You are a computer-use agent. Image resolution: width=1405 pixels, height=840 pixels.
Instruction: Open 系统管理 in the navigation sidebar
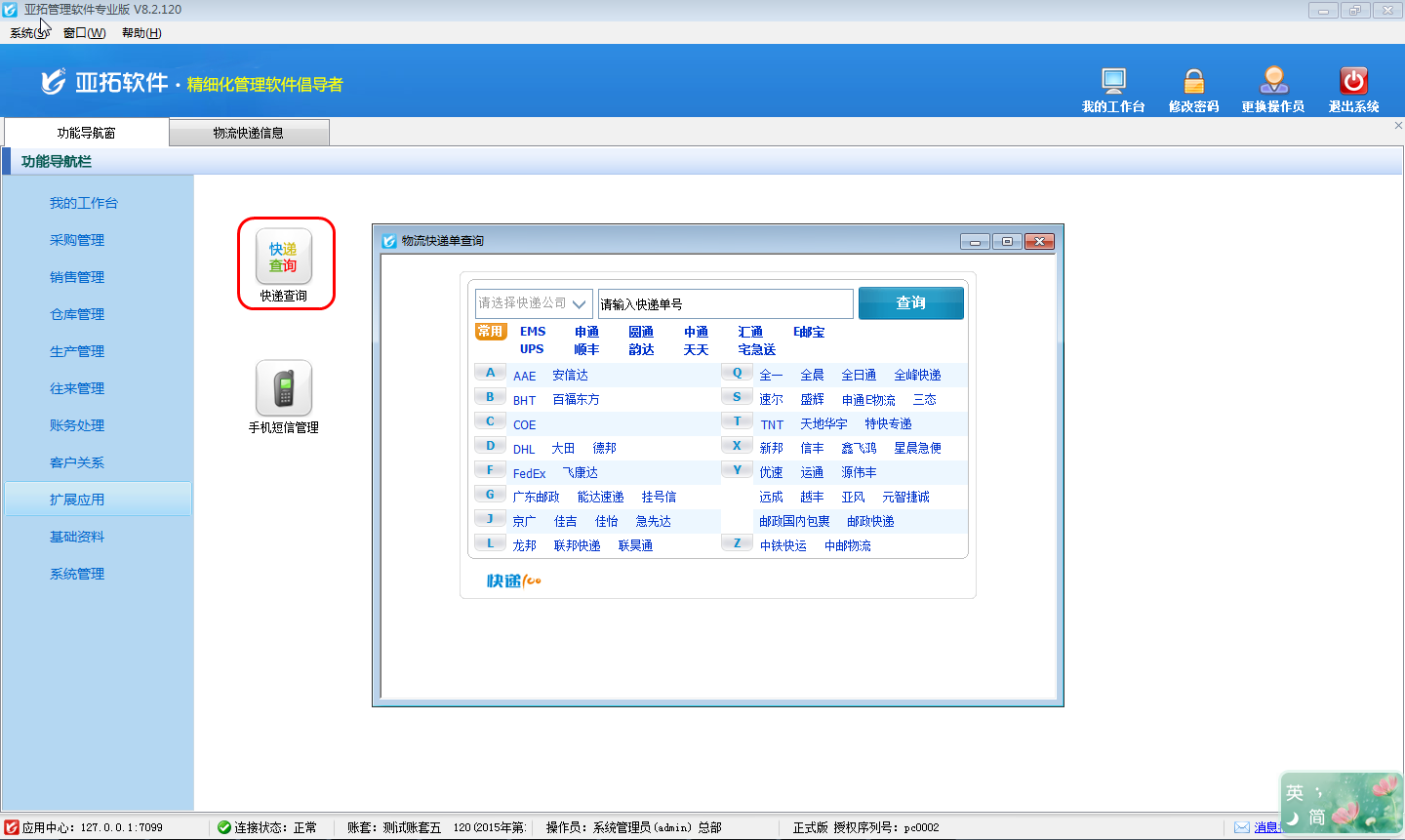point(77,574)
